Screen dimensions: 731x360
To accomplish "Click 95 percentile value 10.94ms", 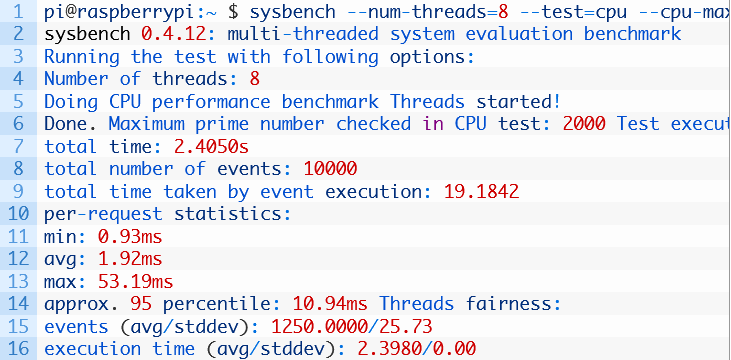I will click(330, 304).
